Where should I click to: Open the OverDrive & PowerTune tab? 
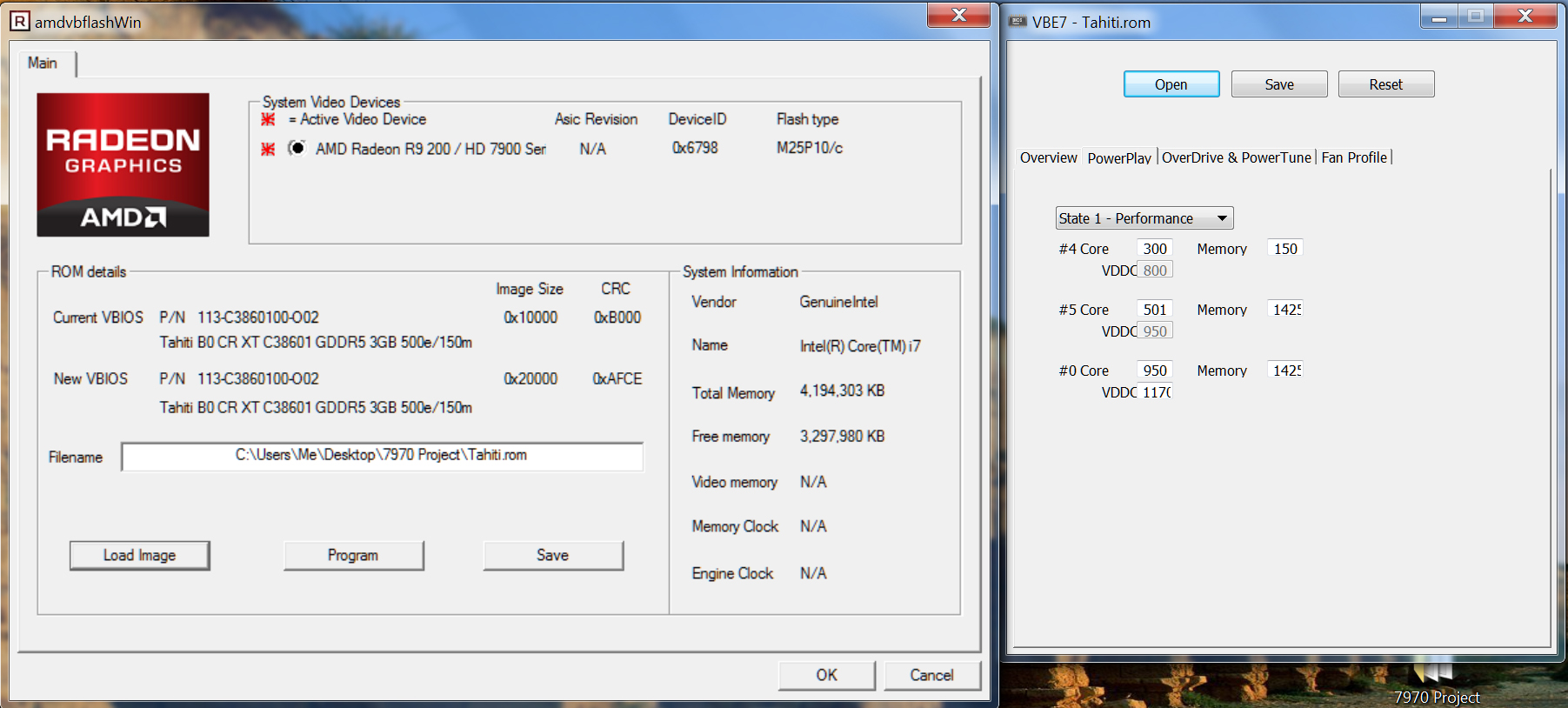point(1236,157)
